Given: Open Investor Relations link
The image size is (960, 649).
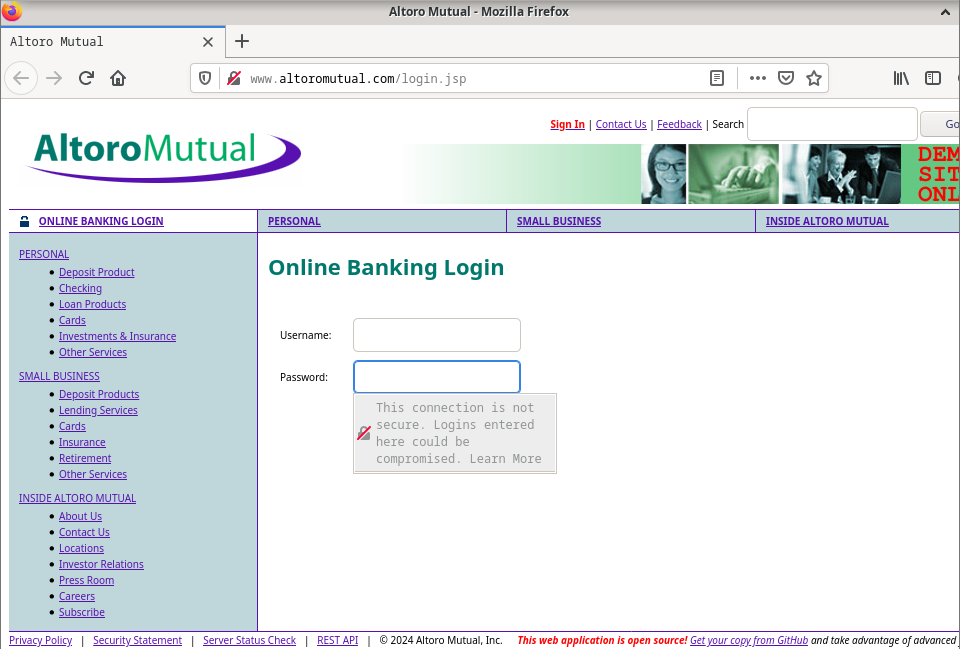Looking at the screenshot, I should click(x=101, y=564).
